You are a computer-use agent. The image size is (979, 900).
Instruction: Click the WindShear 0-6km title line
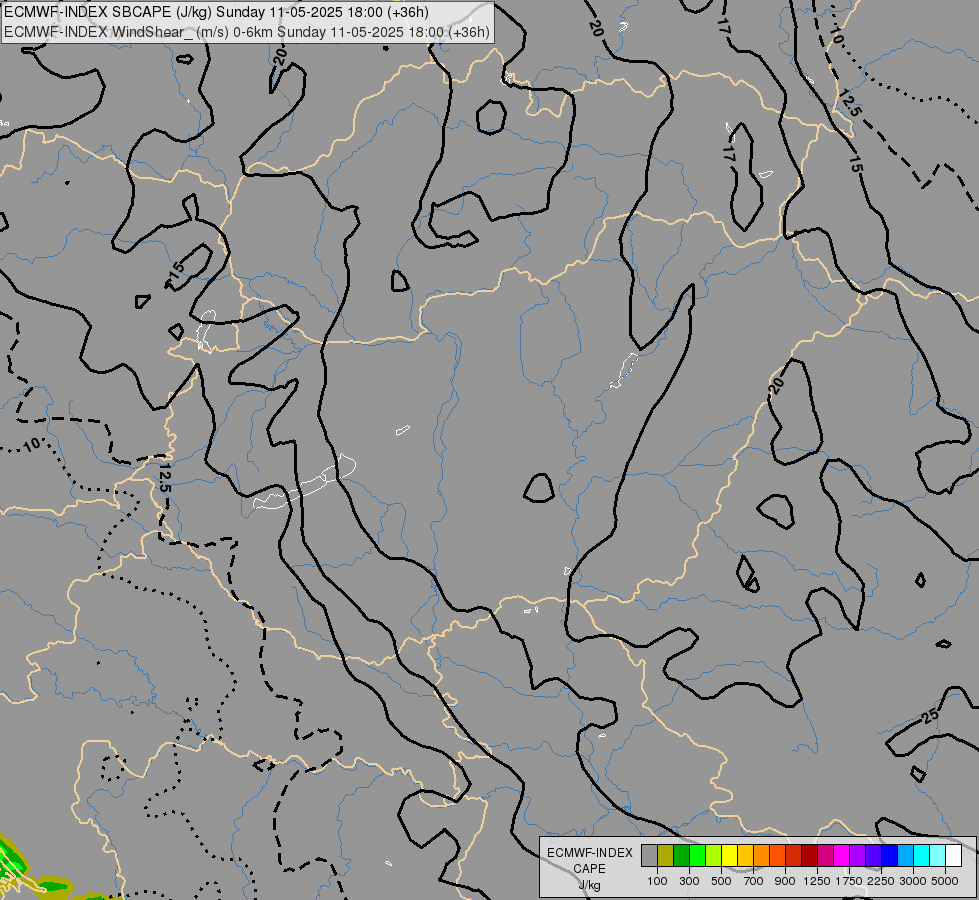[247, 32]
